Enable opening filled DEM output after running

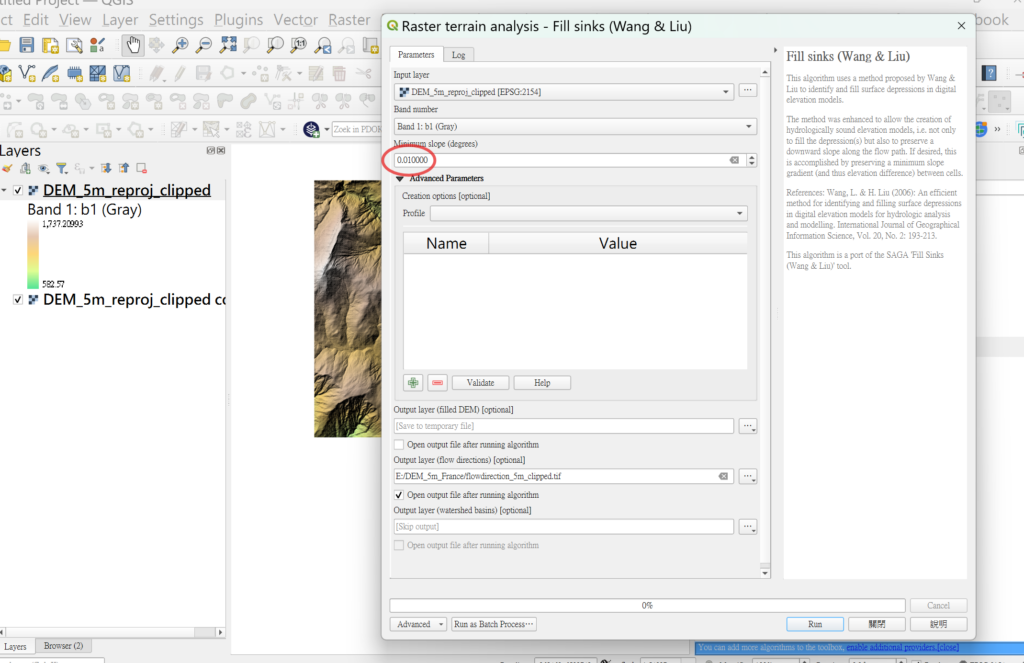pos(400,445)
